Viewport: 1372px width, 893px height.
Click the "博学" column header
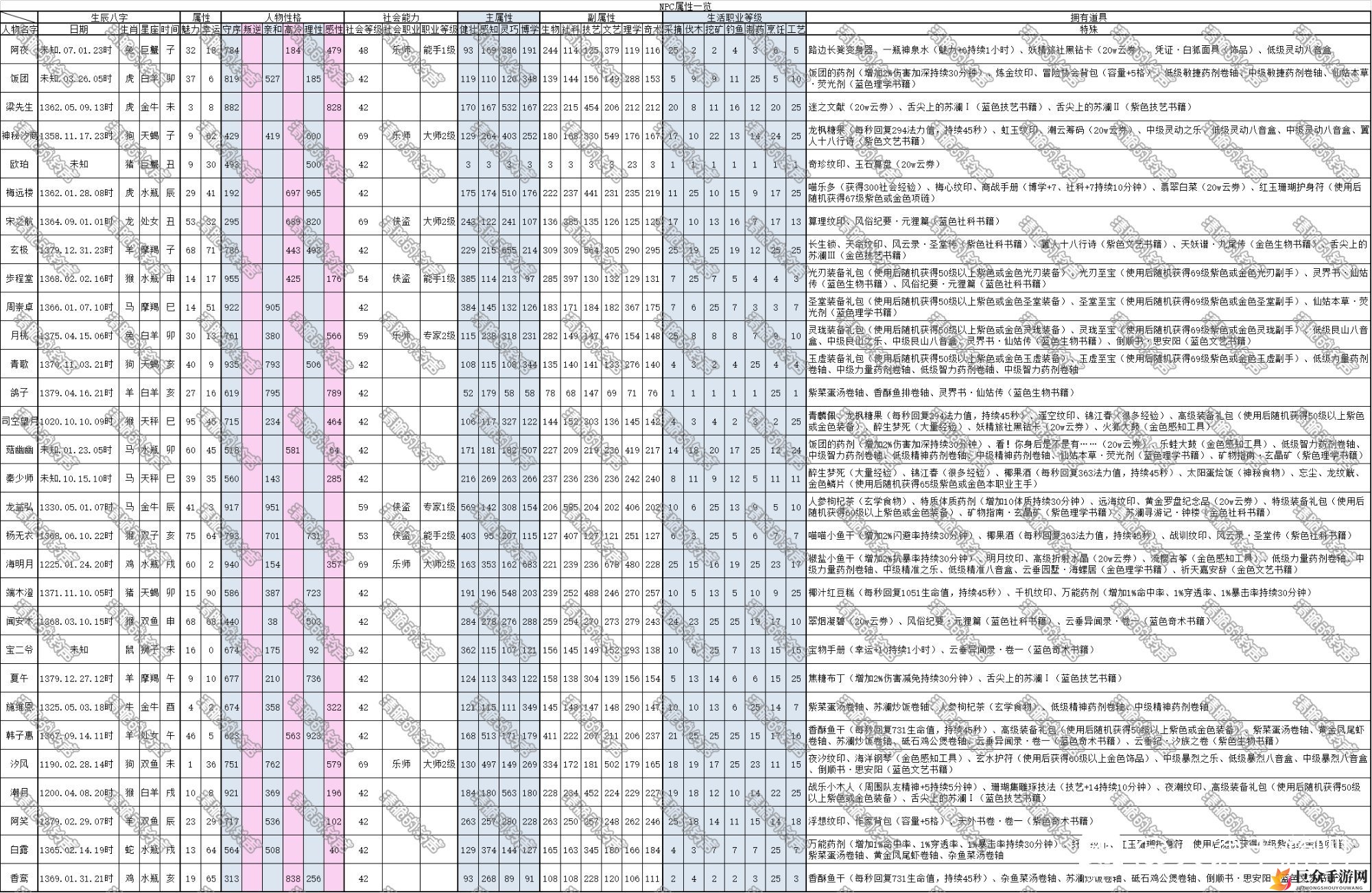pos(530,29)
